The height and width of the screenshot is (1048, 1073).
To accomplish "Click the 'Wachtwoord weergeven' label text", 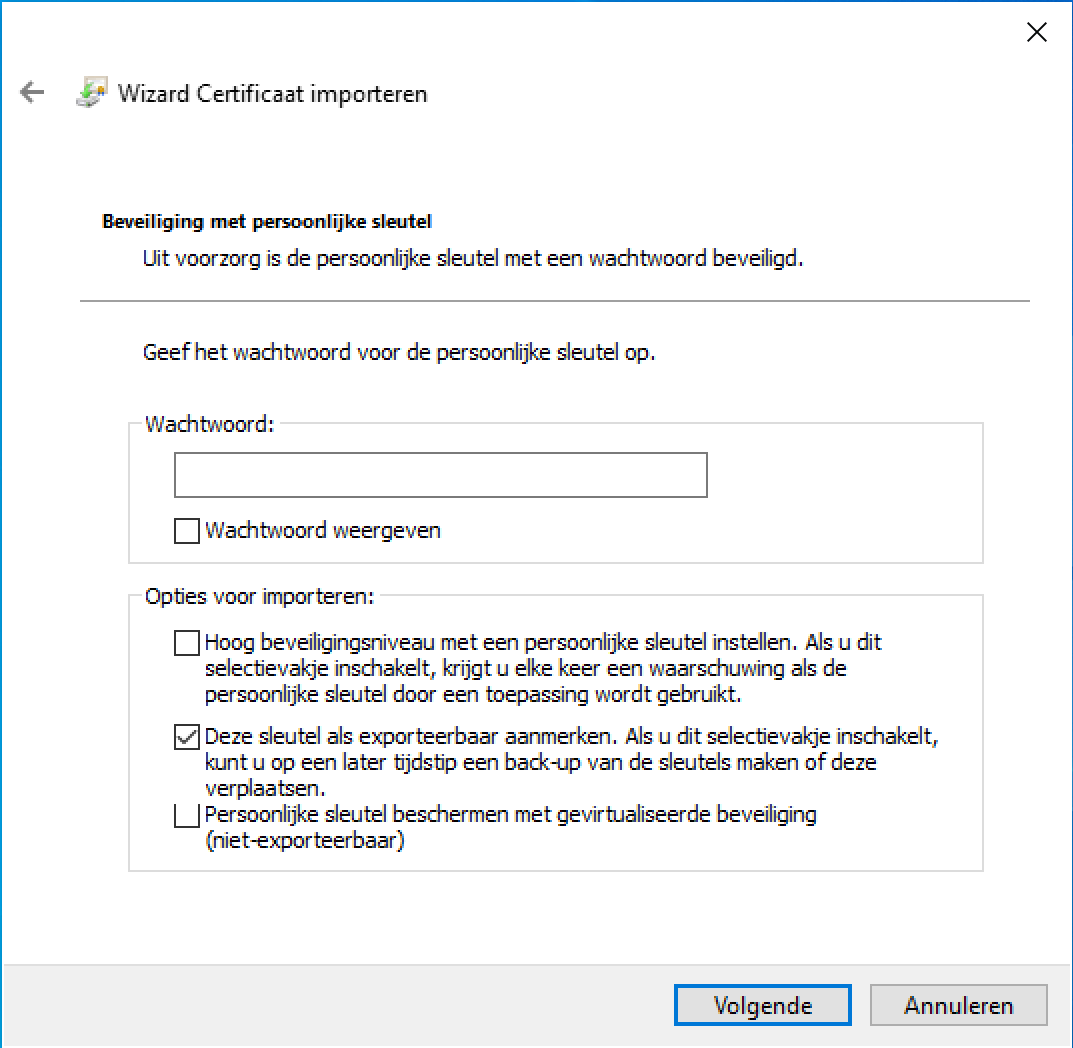I will 322,531.
